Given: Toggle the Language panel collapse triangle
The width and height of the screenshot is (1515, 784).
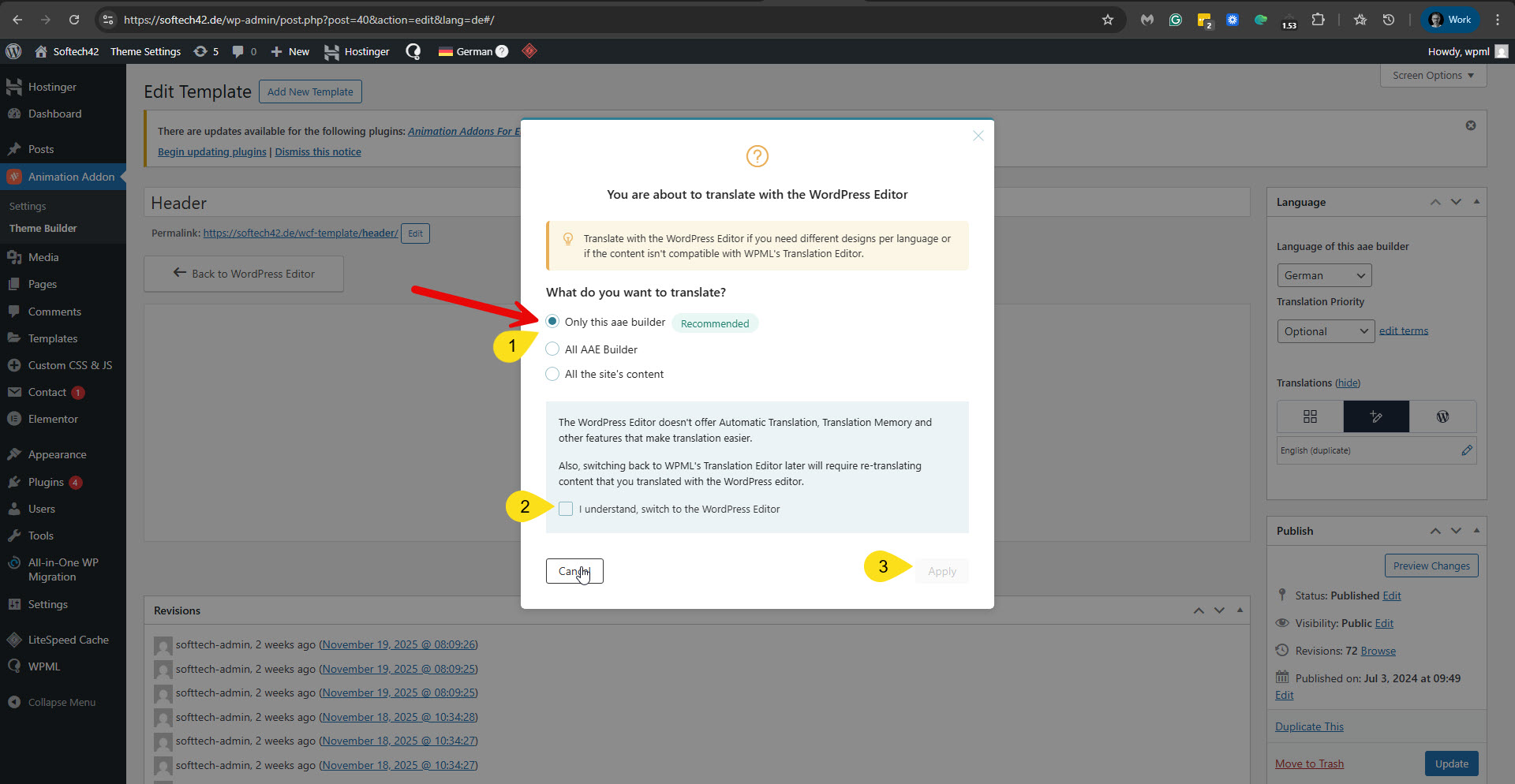Looking at the screenshot, I should click(x=1476, y=202).
